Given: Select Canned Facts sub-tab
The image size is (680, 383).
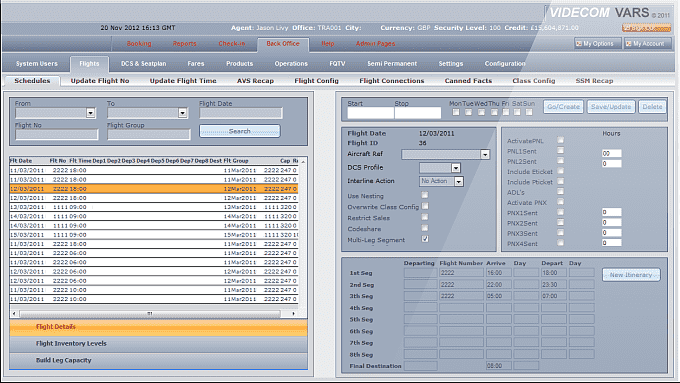Looking at the screenshot, I should pos(468,81).
